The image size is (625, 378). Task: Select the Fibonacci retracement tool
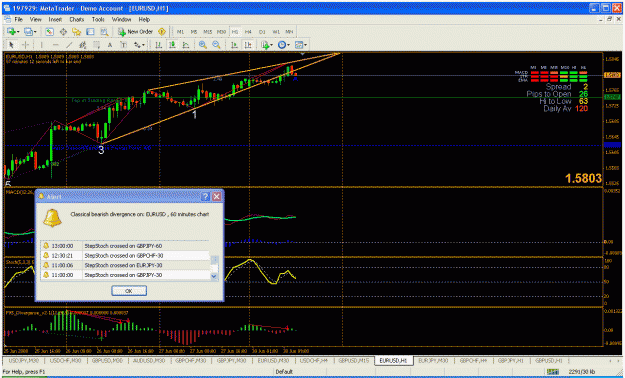point(96,45)
